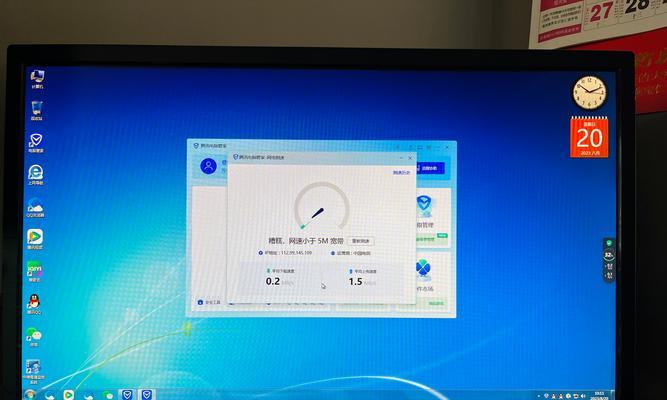Click the link at top right of speed test dialog

401,172
